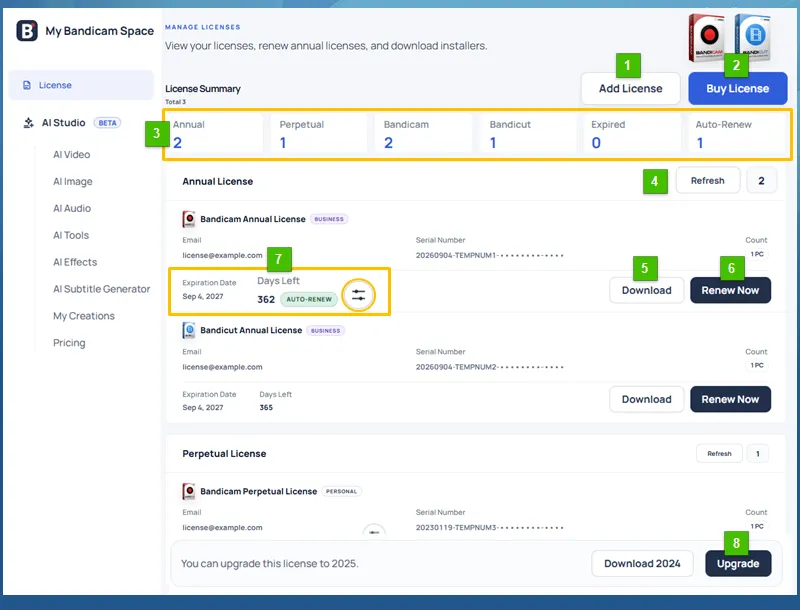Viewport: 800px width, 610px height.
Task: Click the Bandicam summary card
Action: click(424, 134)
